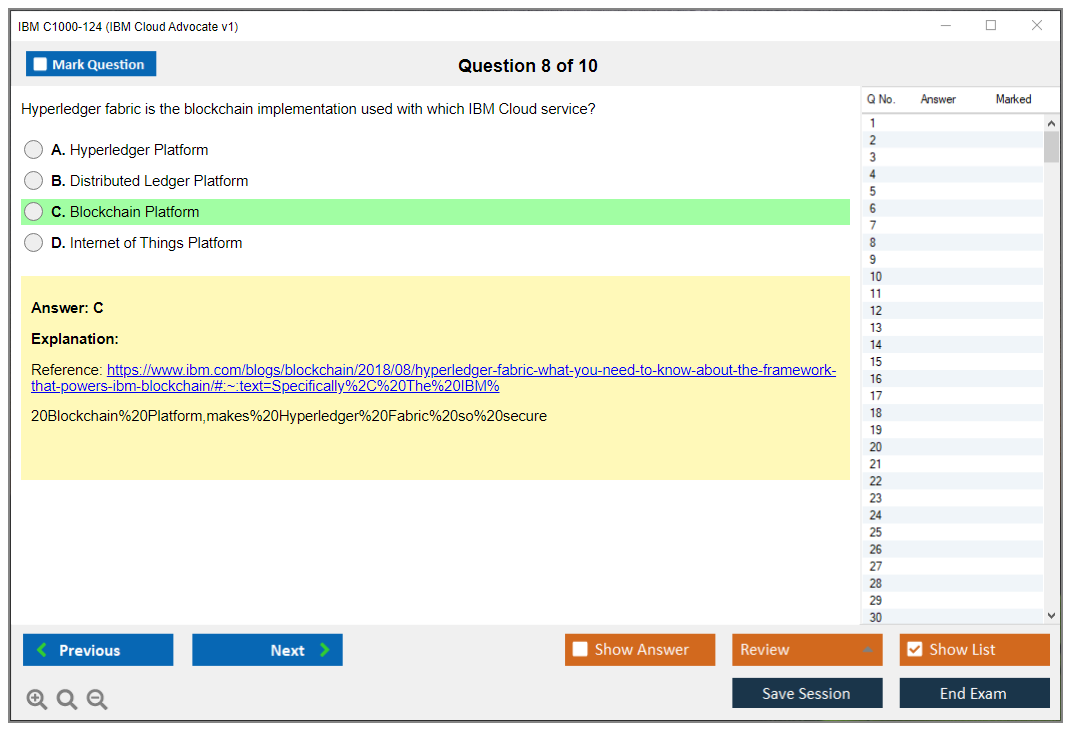Pick option D Internet of Things Platform
This screenshot has width=1075, height=735.
tap(34, 243)
